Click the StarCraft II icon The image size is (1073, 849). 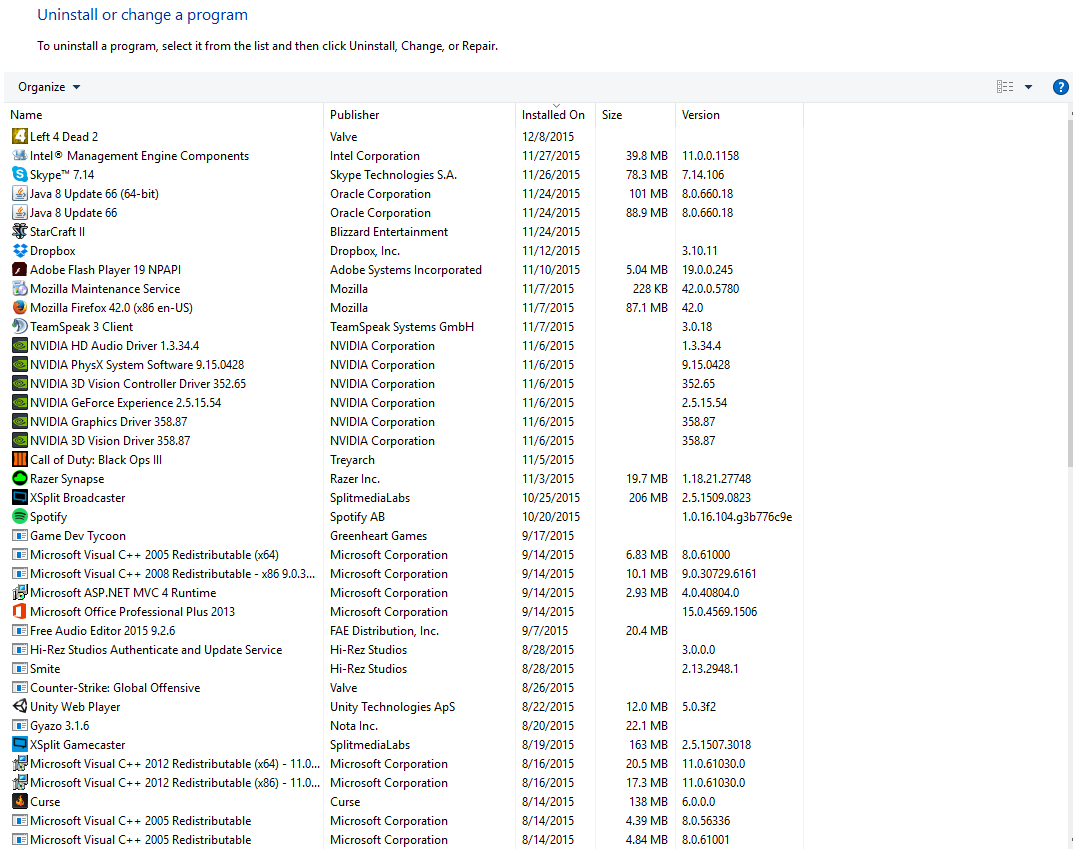(20, 231)
